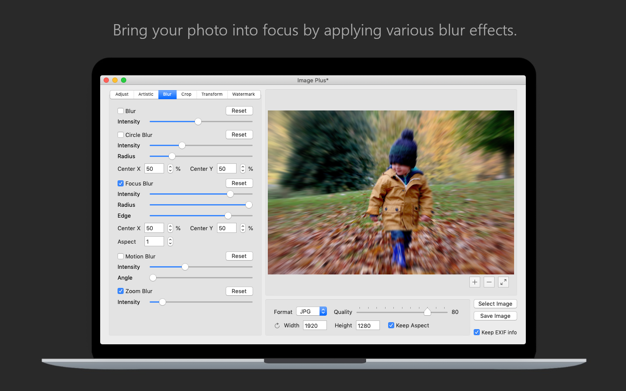Click the zoom out minus icon

click(489, 282)
